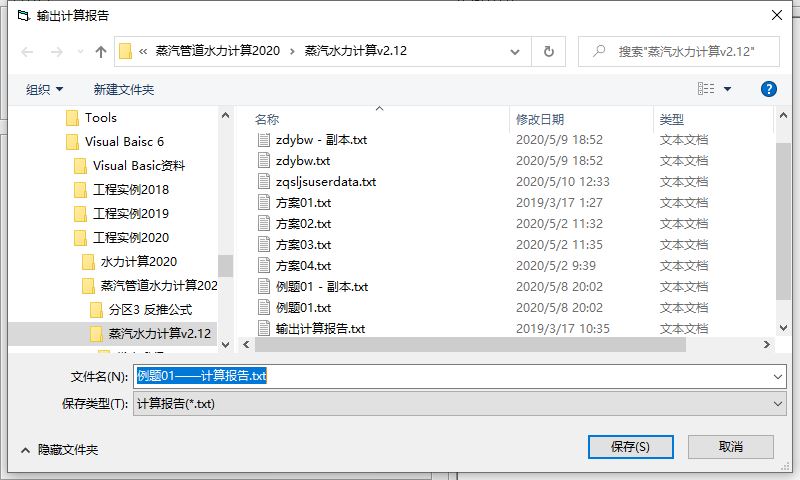Select 工程实例2019 in folder tree
Screen dimensions: 800x480
point(130,213)
